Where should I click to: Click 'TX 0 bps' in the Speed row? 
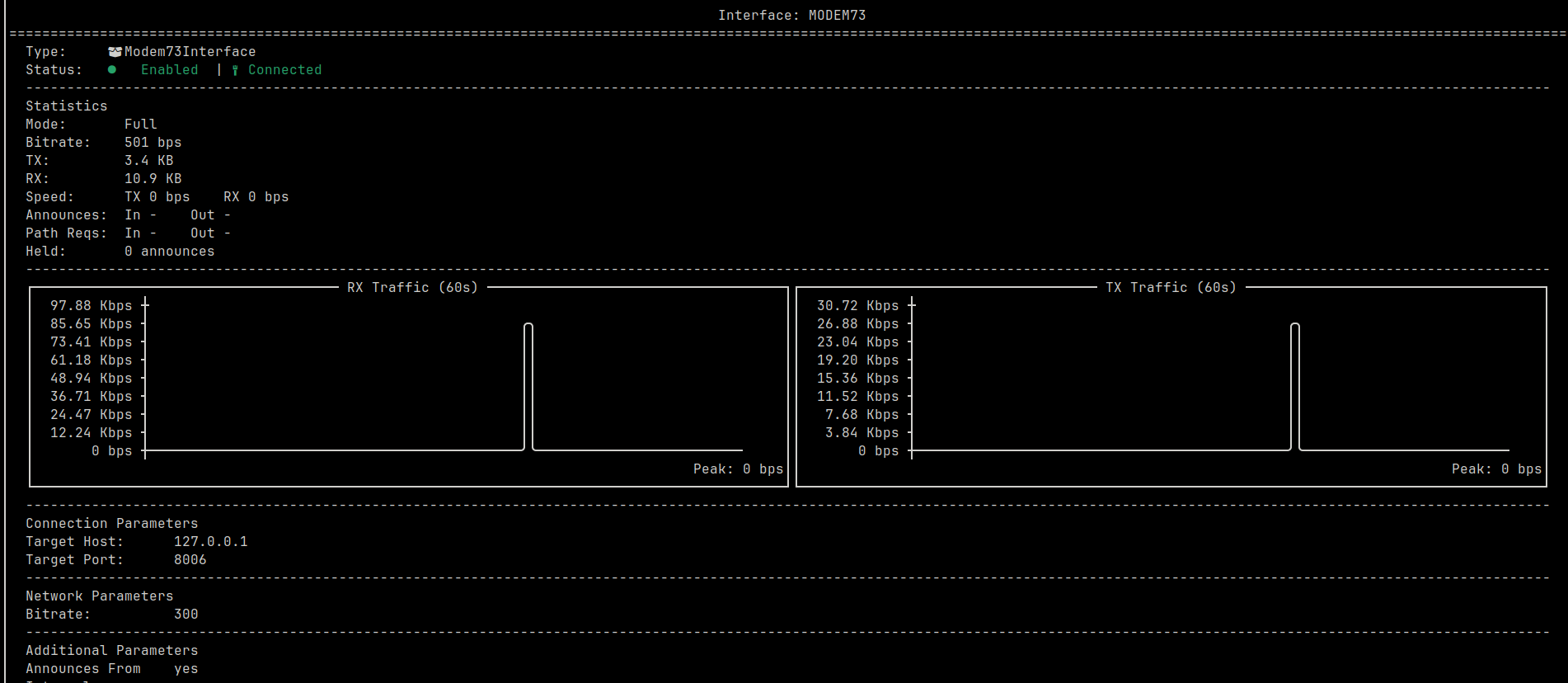[x=157, y=197]
